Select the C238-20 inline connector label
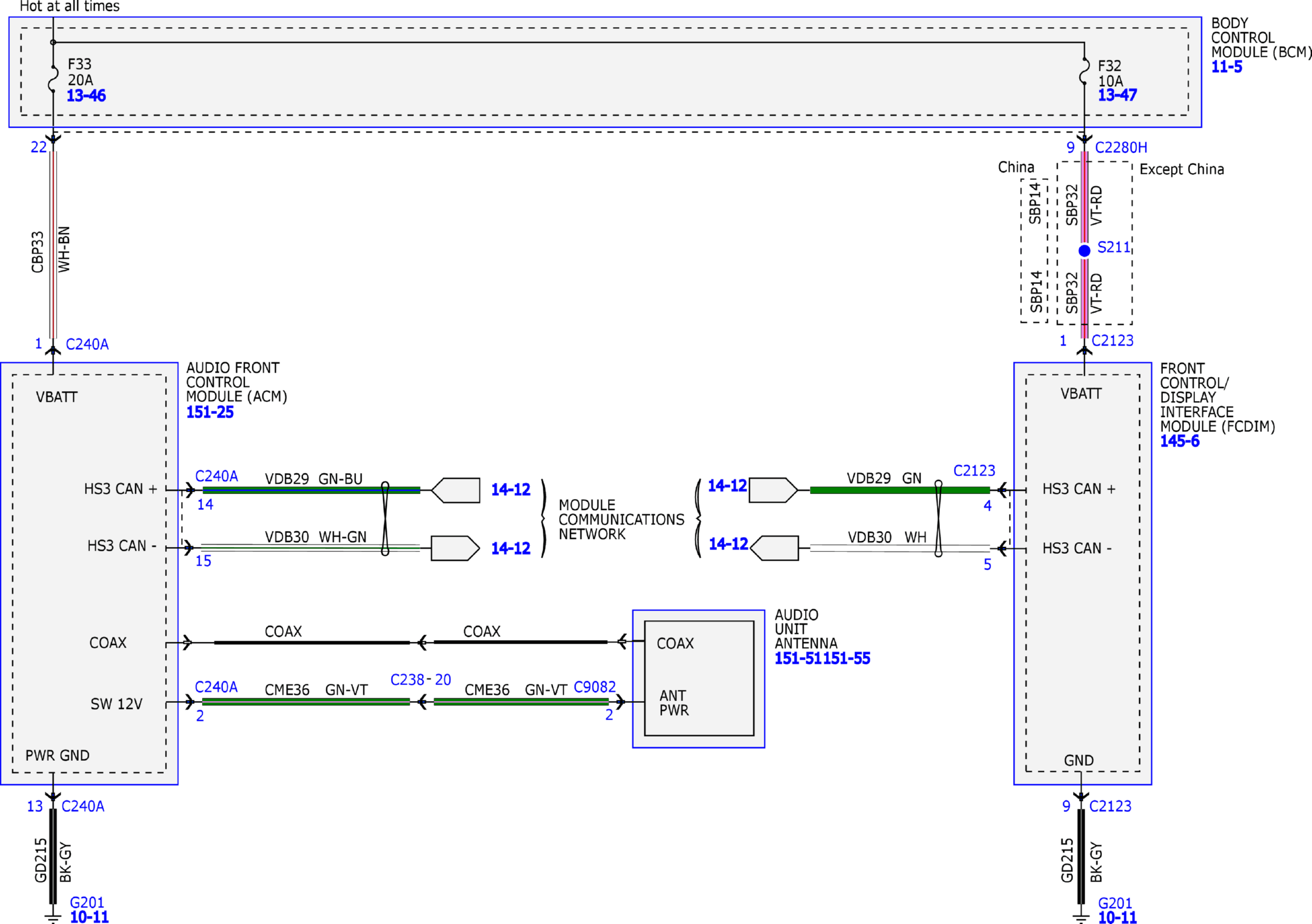The width and height of the screenshot is (1312, 924). [421, 679]
